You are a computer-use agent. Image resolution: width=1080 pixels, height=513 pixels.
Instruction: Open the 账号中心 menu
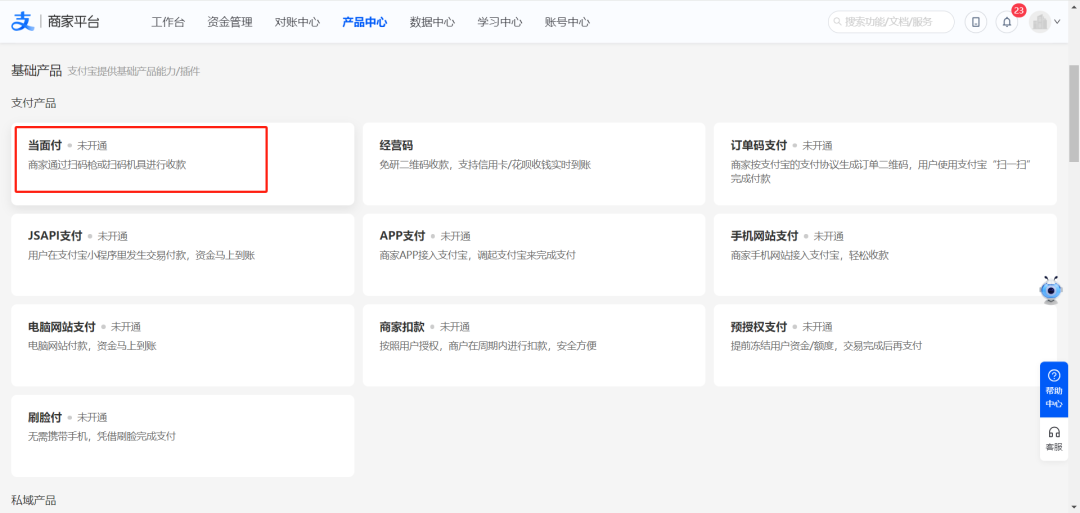coord(567,22)
